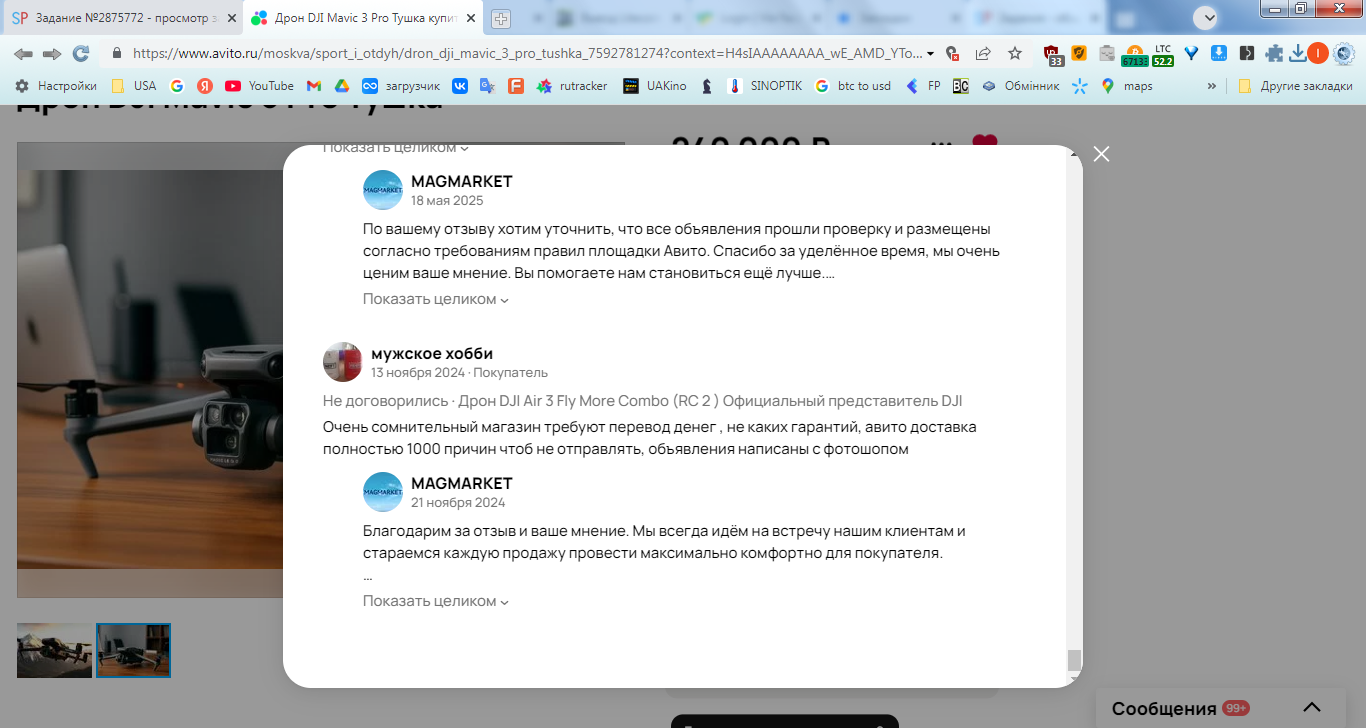1366x728 pixels.
Task: Expand the Сообщения chat panel chevron
Action: [1312, 707]
